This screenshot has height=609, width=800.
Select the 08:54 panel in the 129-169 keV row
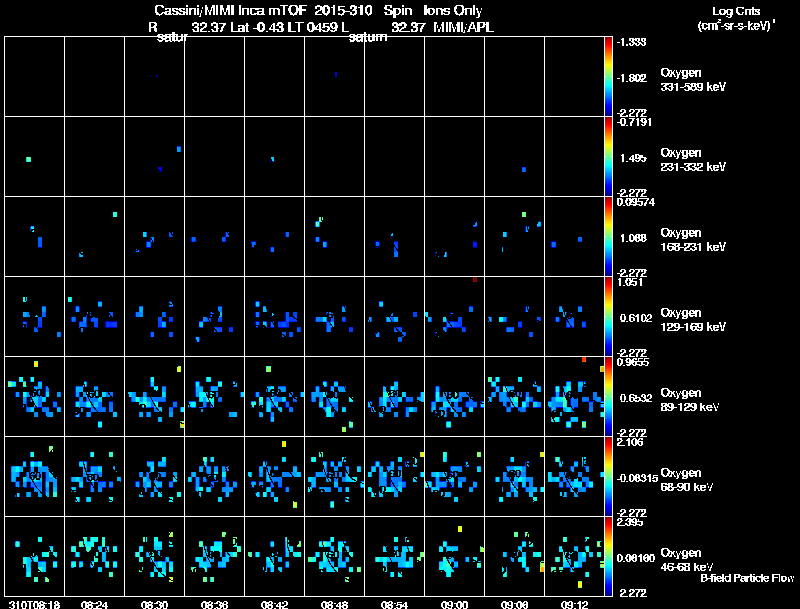point(394,316)
